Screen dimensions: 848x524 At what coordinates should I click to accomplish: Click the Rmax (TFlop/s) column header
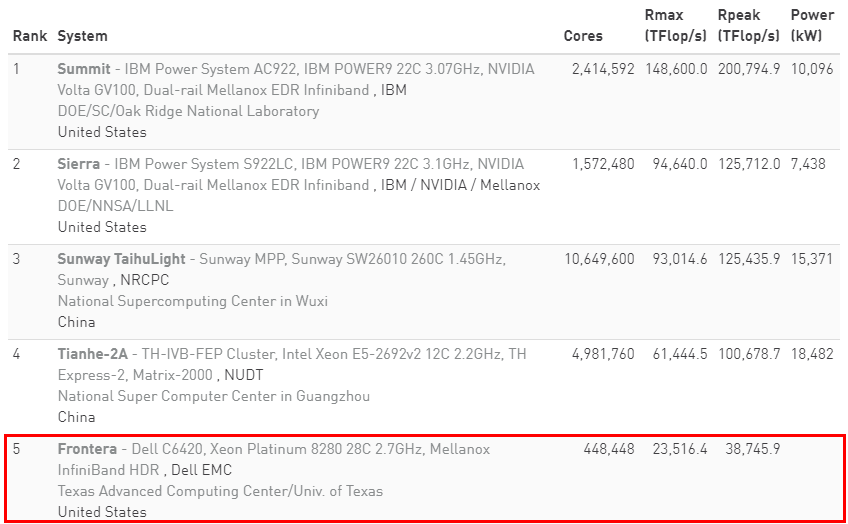point(675,26)
